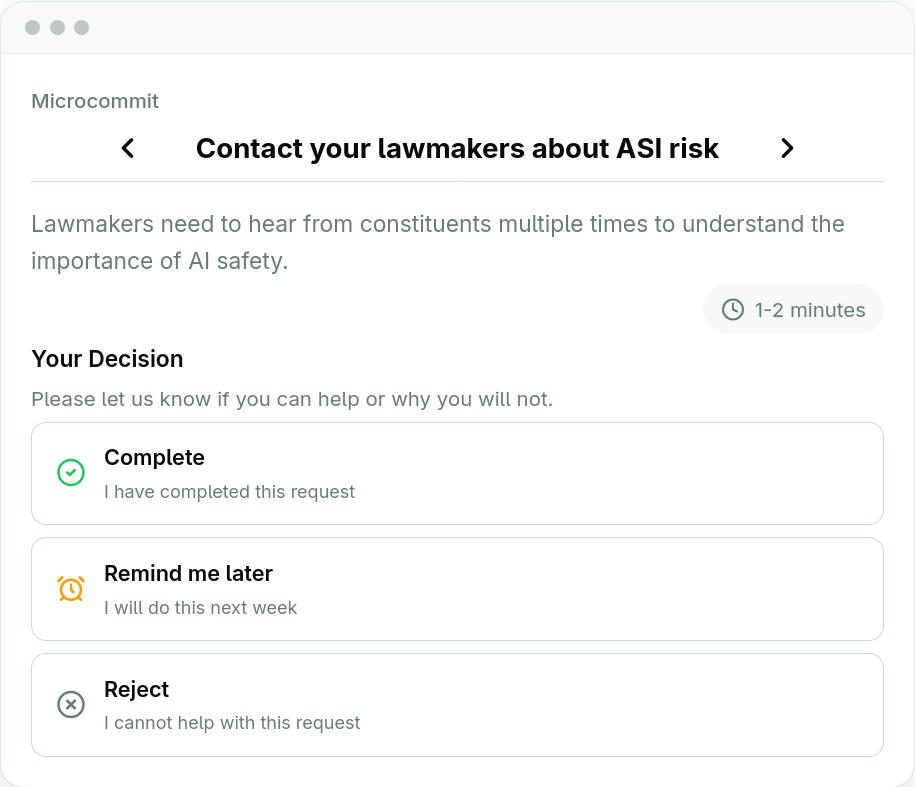Click the orange alarm clock icon
The image size is (915, 787).
coord(71,589)
